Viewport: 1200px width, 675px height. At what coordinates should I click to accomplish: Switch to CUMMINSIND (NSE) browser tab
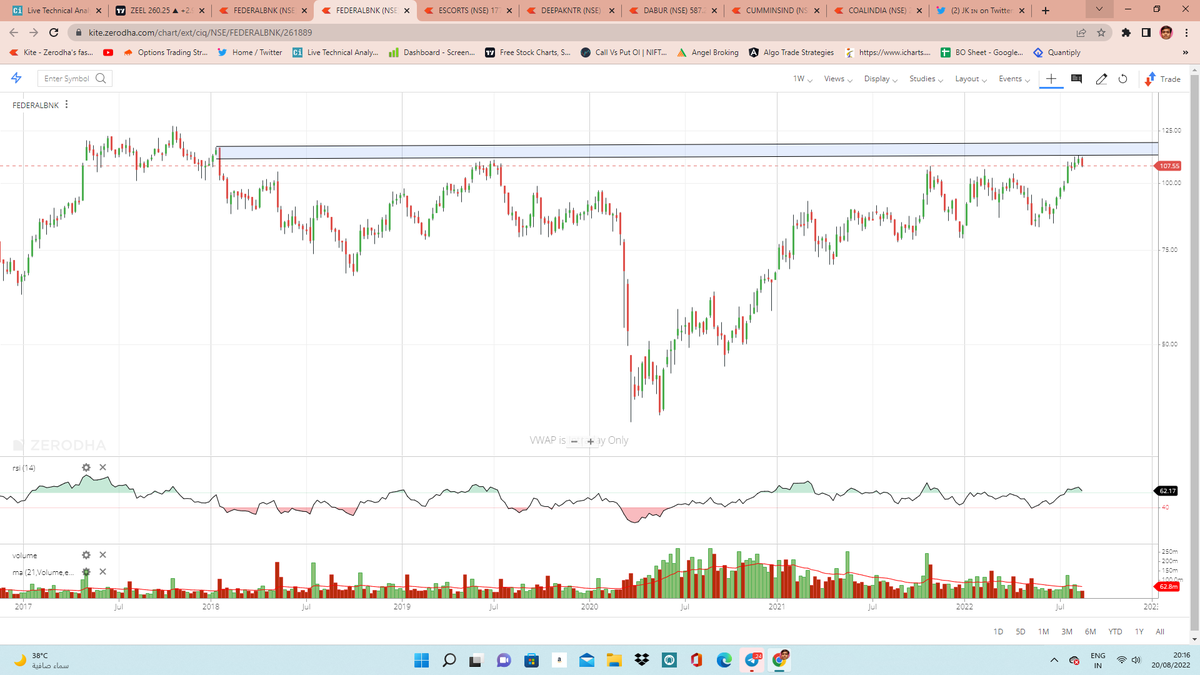coord(774,12)
